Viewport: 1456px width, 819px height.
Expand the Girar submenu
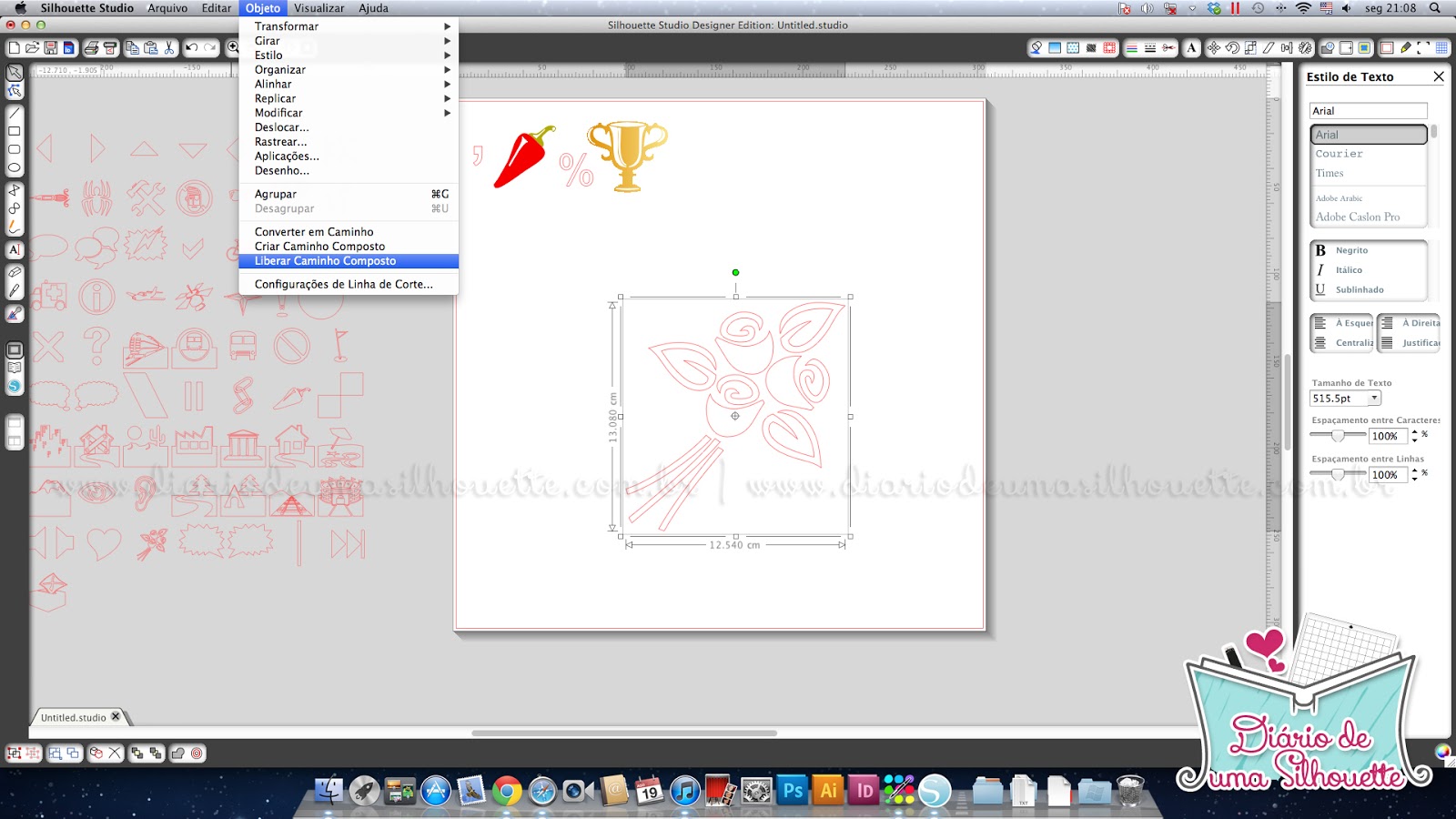349,41
